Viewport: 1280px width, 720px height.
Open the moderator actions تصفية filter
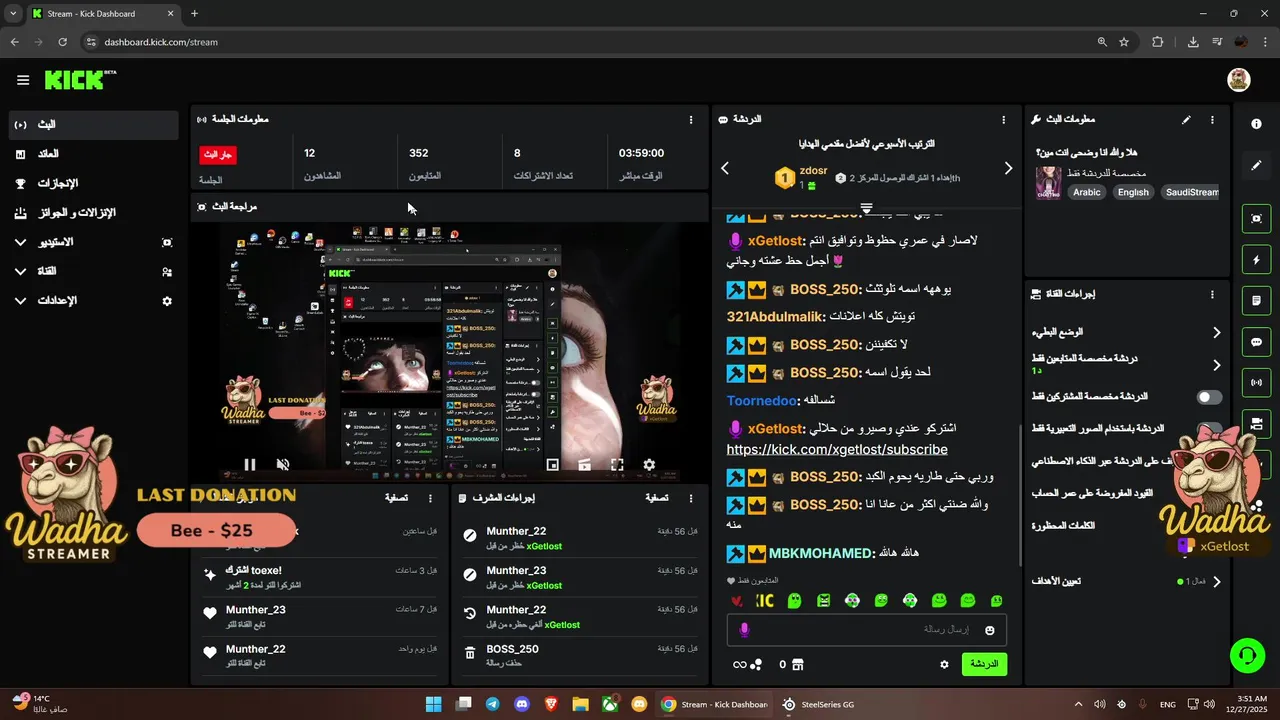click(x=656, y=498)
